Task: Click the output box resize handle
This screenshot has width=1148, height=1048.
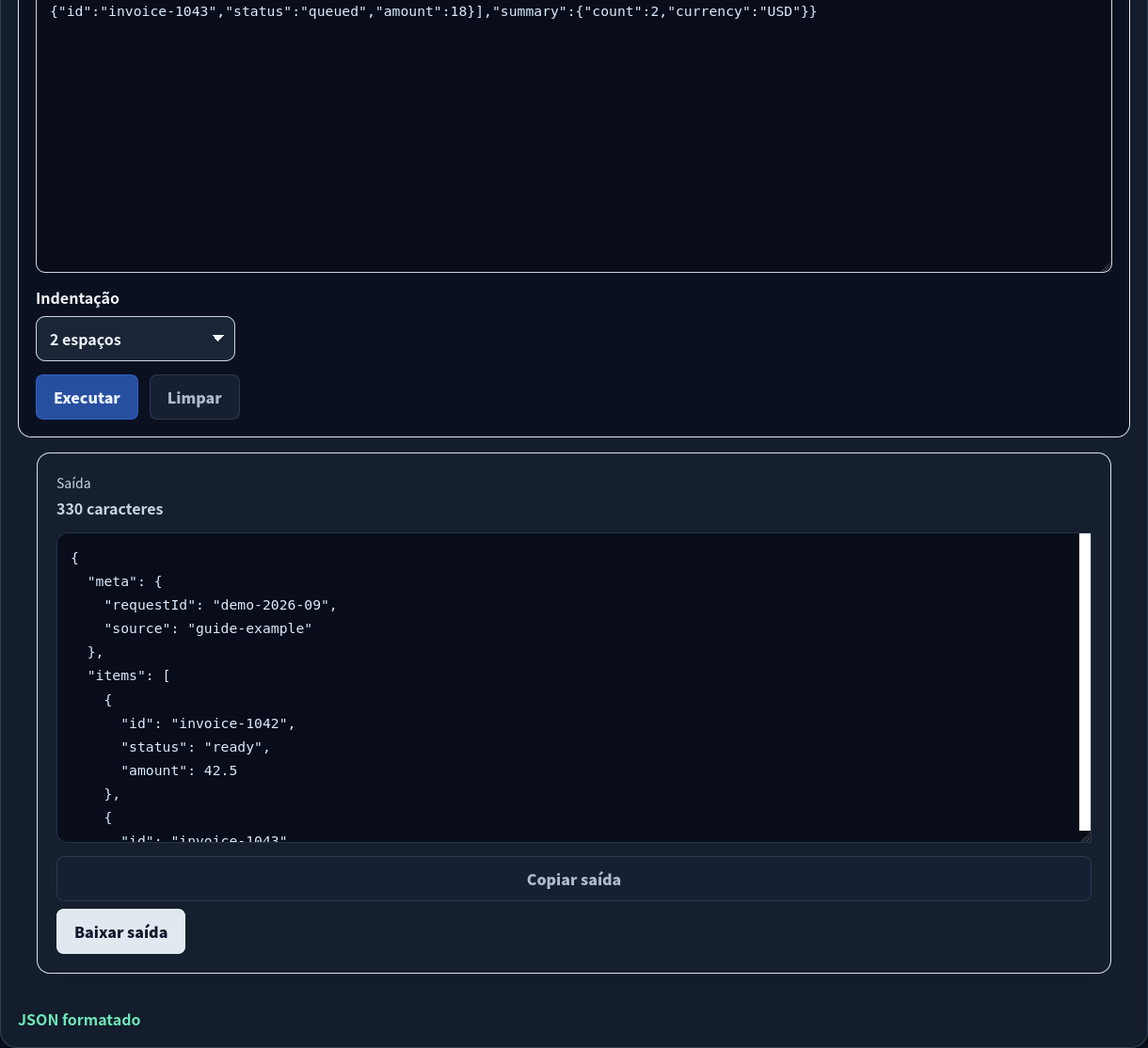Action: coord(1085,836)
